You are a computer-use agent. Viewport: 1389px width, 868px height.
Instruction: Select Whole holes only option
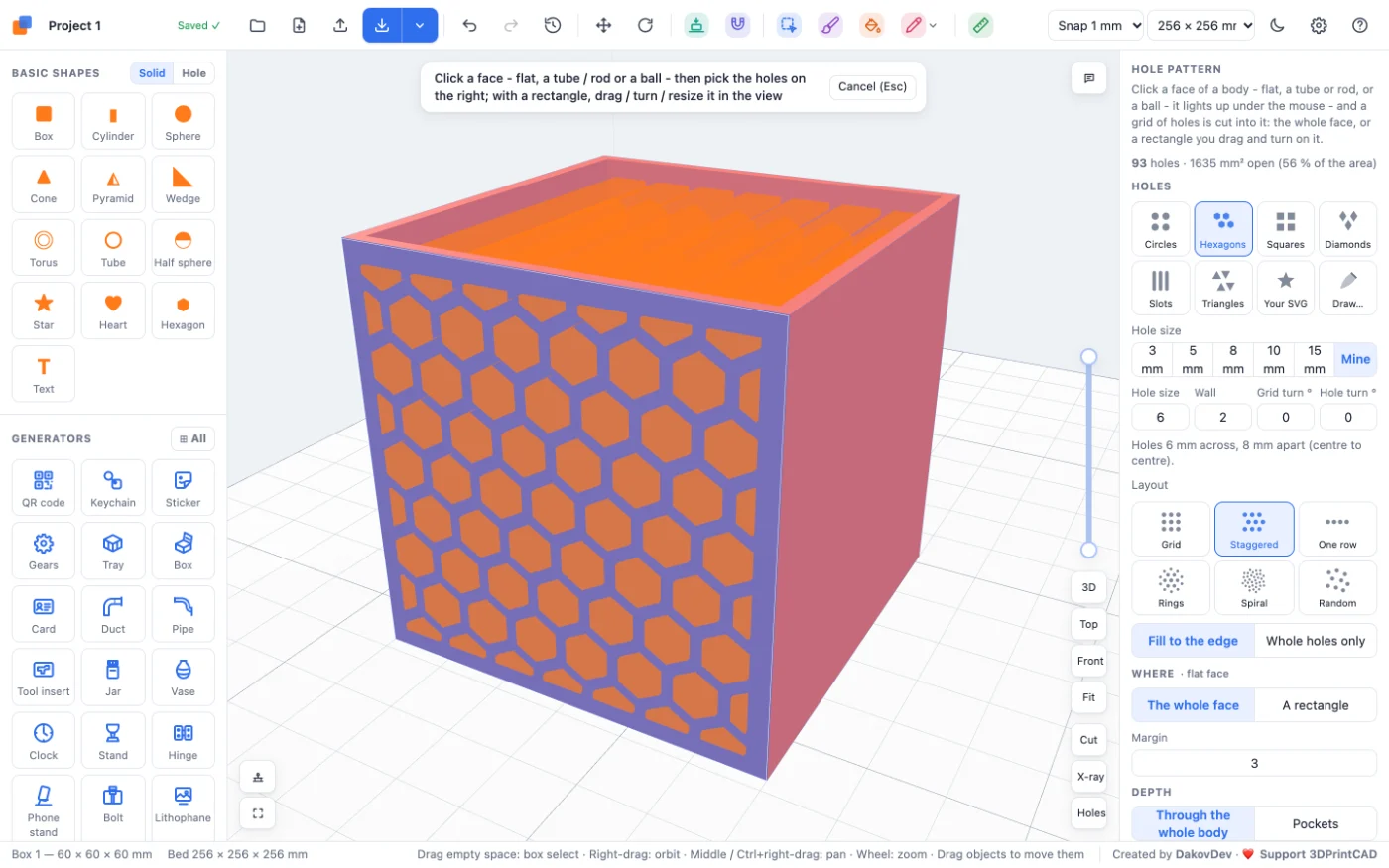tap(1316, 641)
